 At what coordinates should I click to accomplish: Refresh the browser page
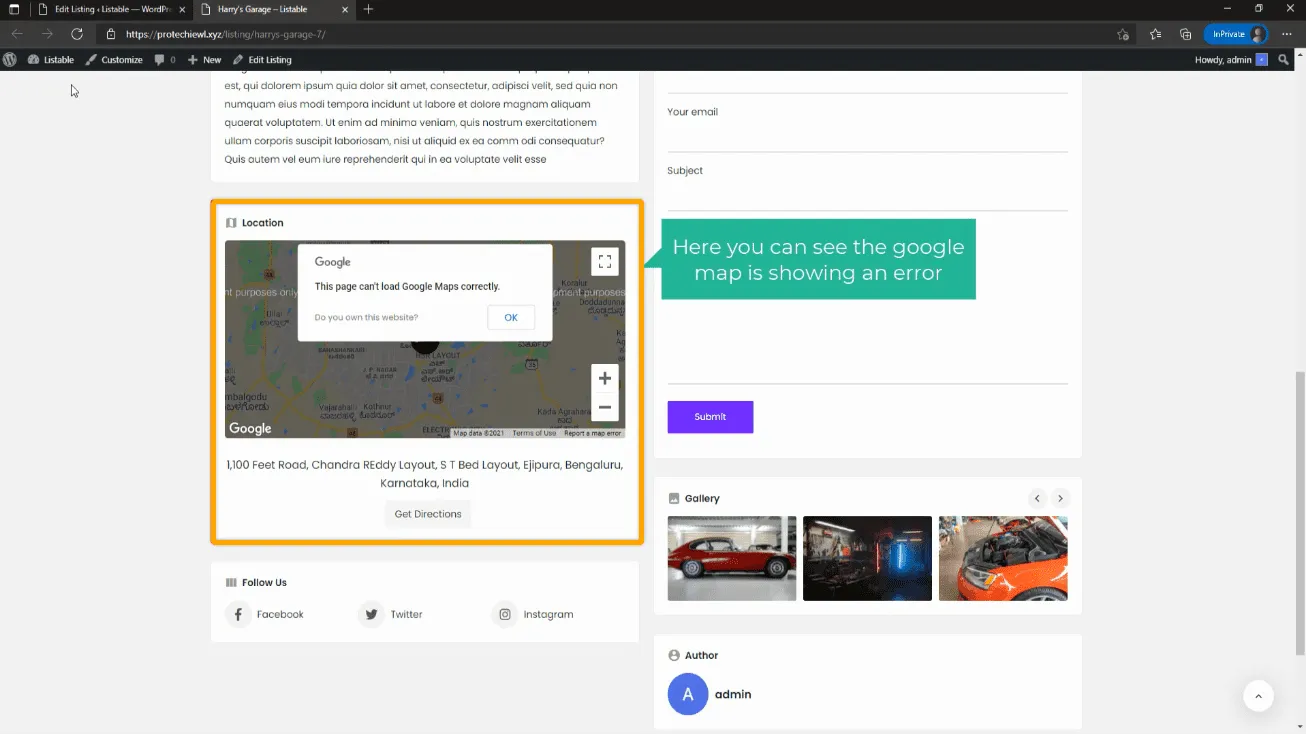[77, 34]
